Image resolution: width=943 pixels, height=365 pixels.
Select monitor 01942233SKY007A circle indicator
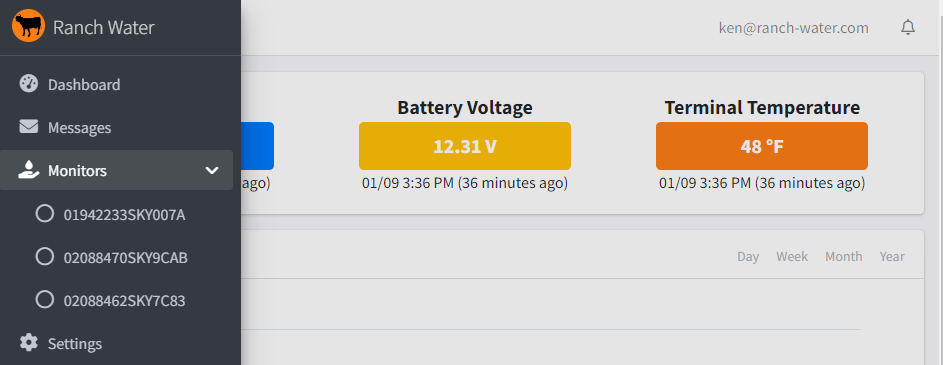point(45,213)
